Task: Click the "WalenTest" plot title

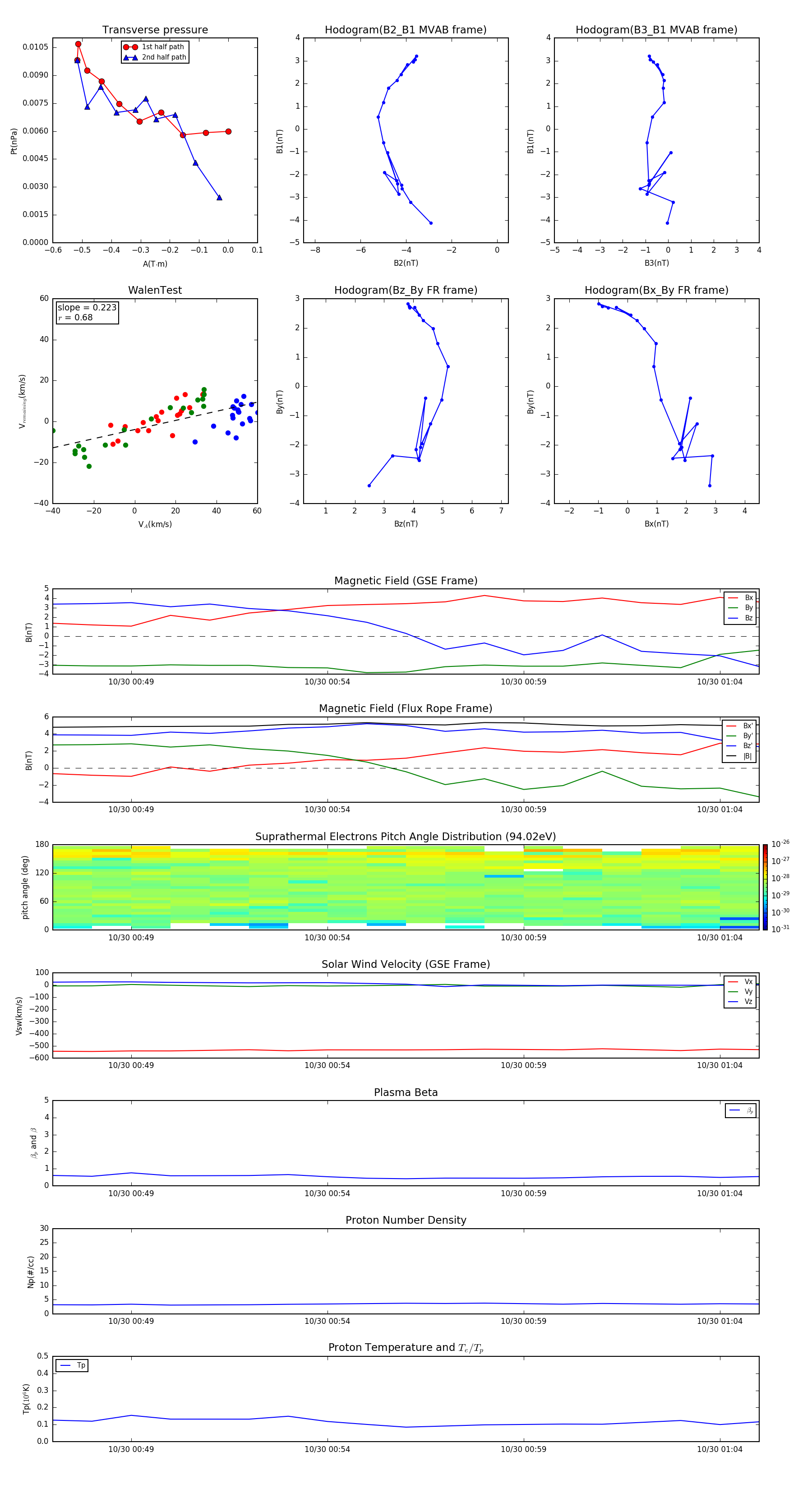Action: [x=155, y=290]
